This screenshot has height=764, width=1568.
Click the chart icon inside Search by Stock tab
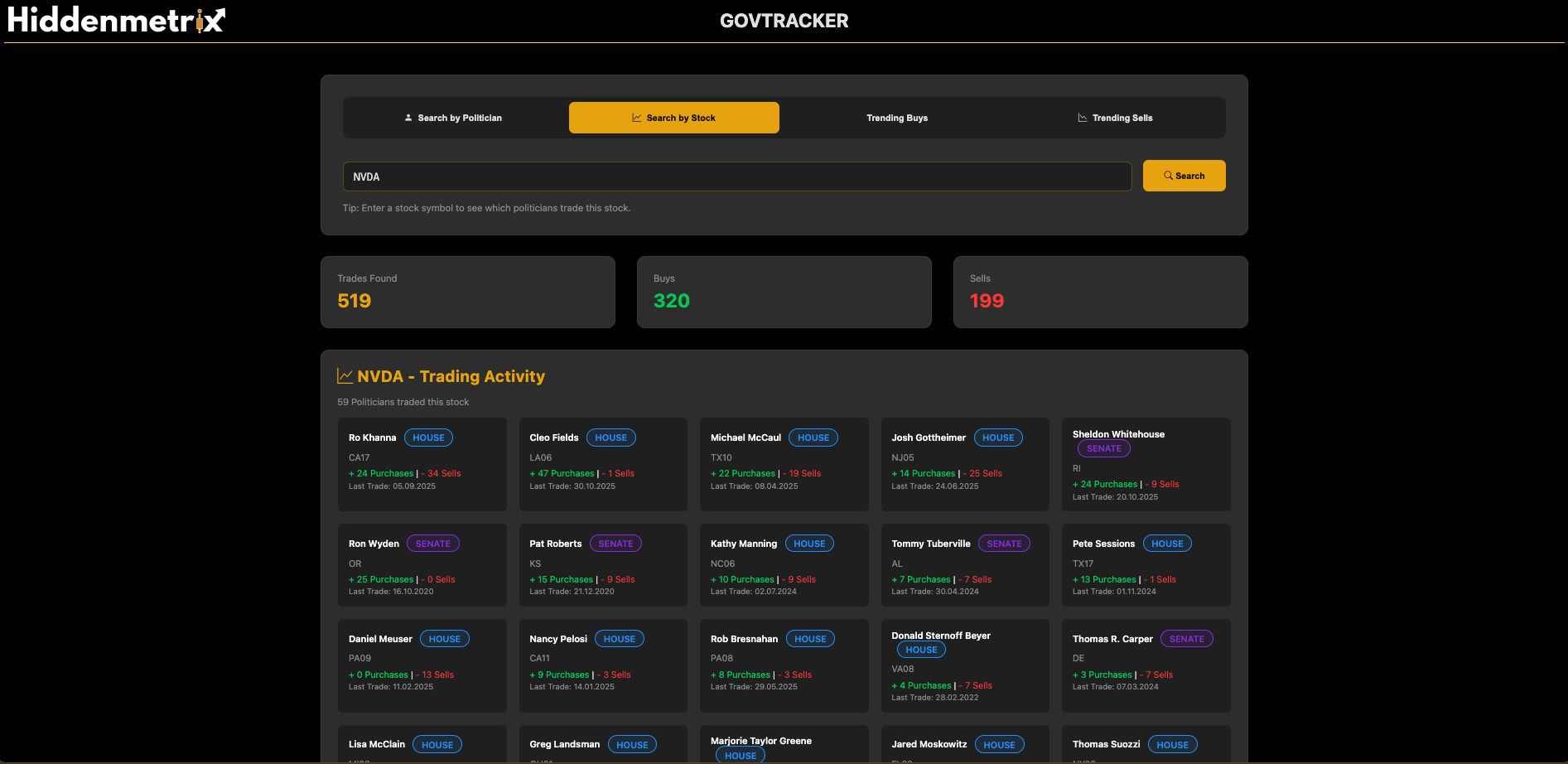click(x=636, y=117)
